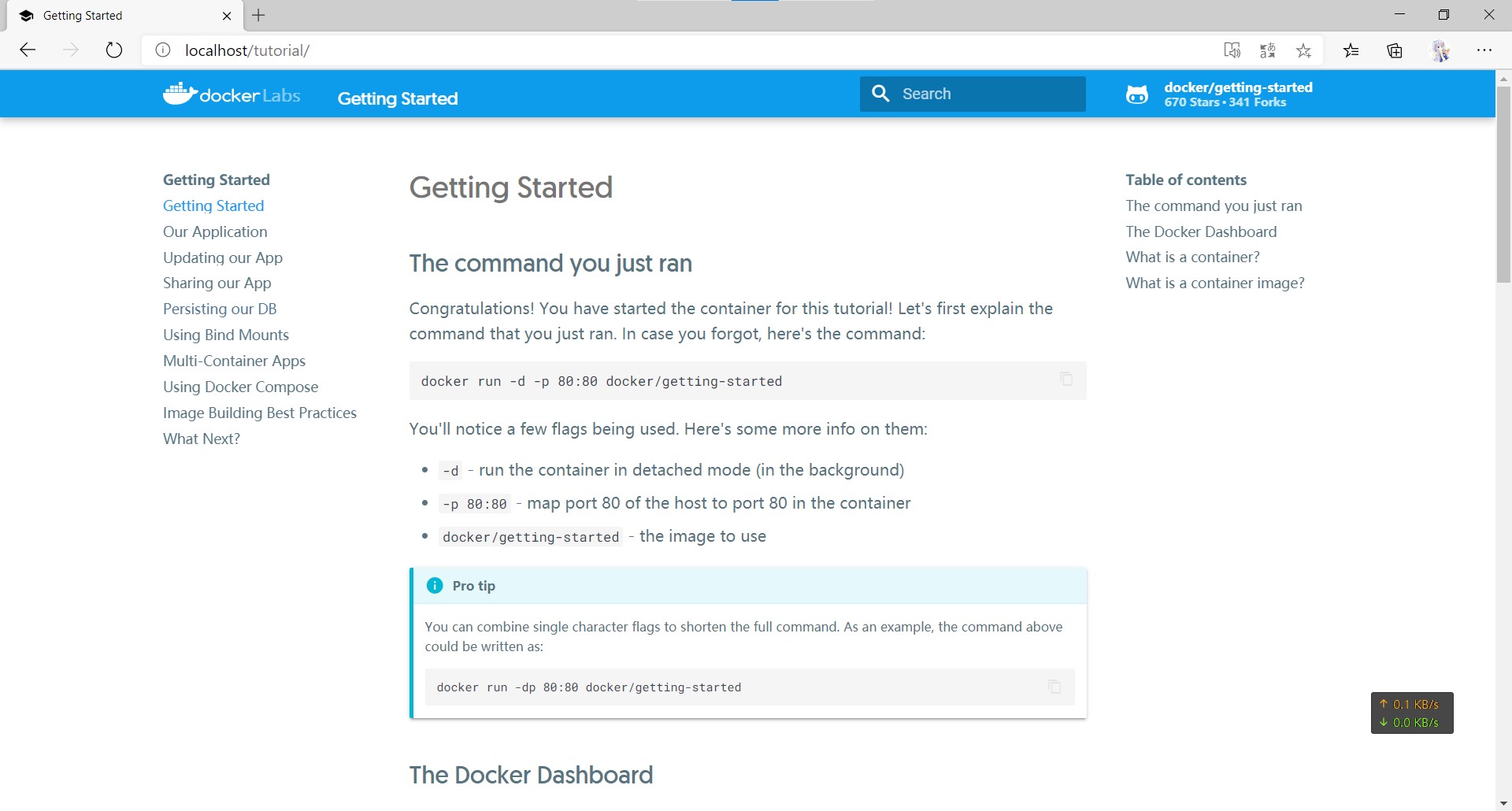
Task: Jump to The command you just ran
Action: click(1214, 206)
